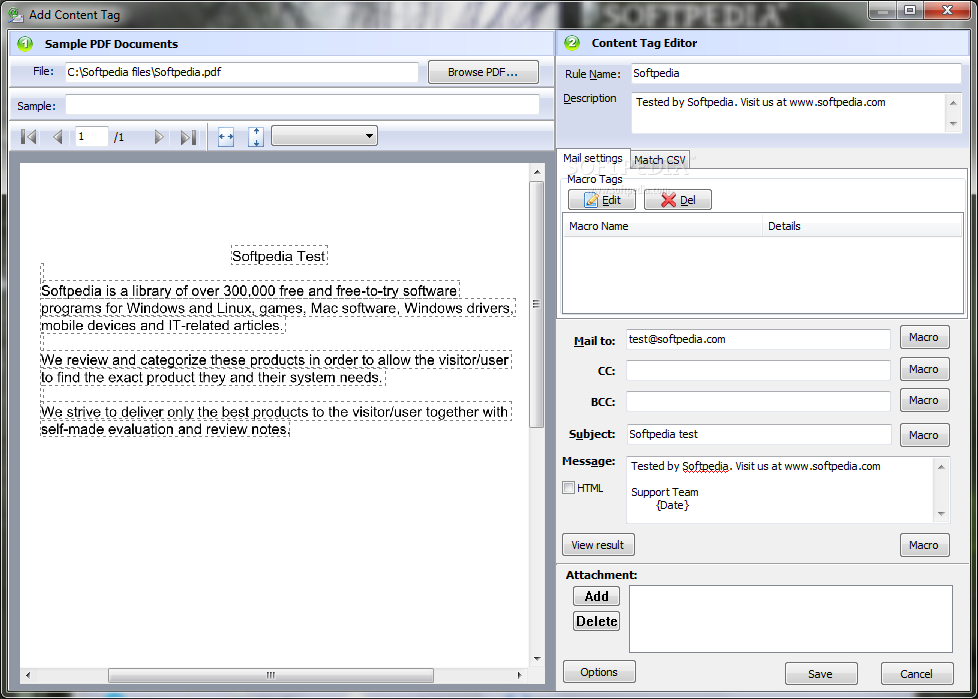Click View result button
The image size is (978, 699).
[598, 545]
